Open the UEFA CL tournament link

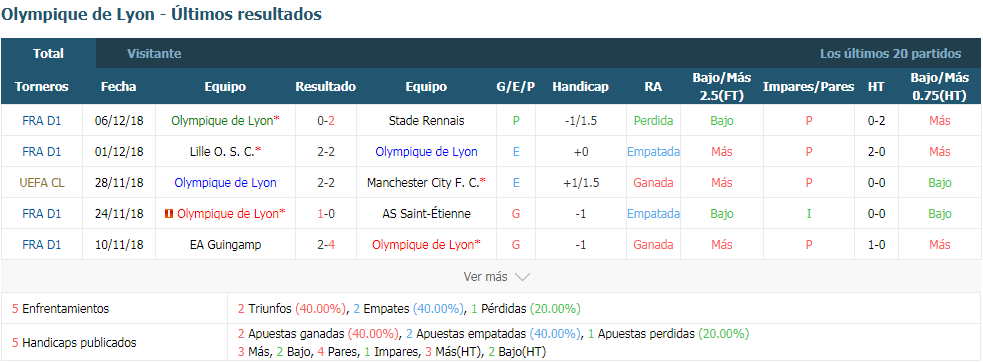(42, 183)
